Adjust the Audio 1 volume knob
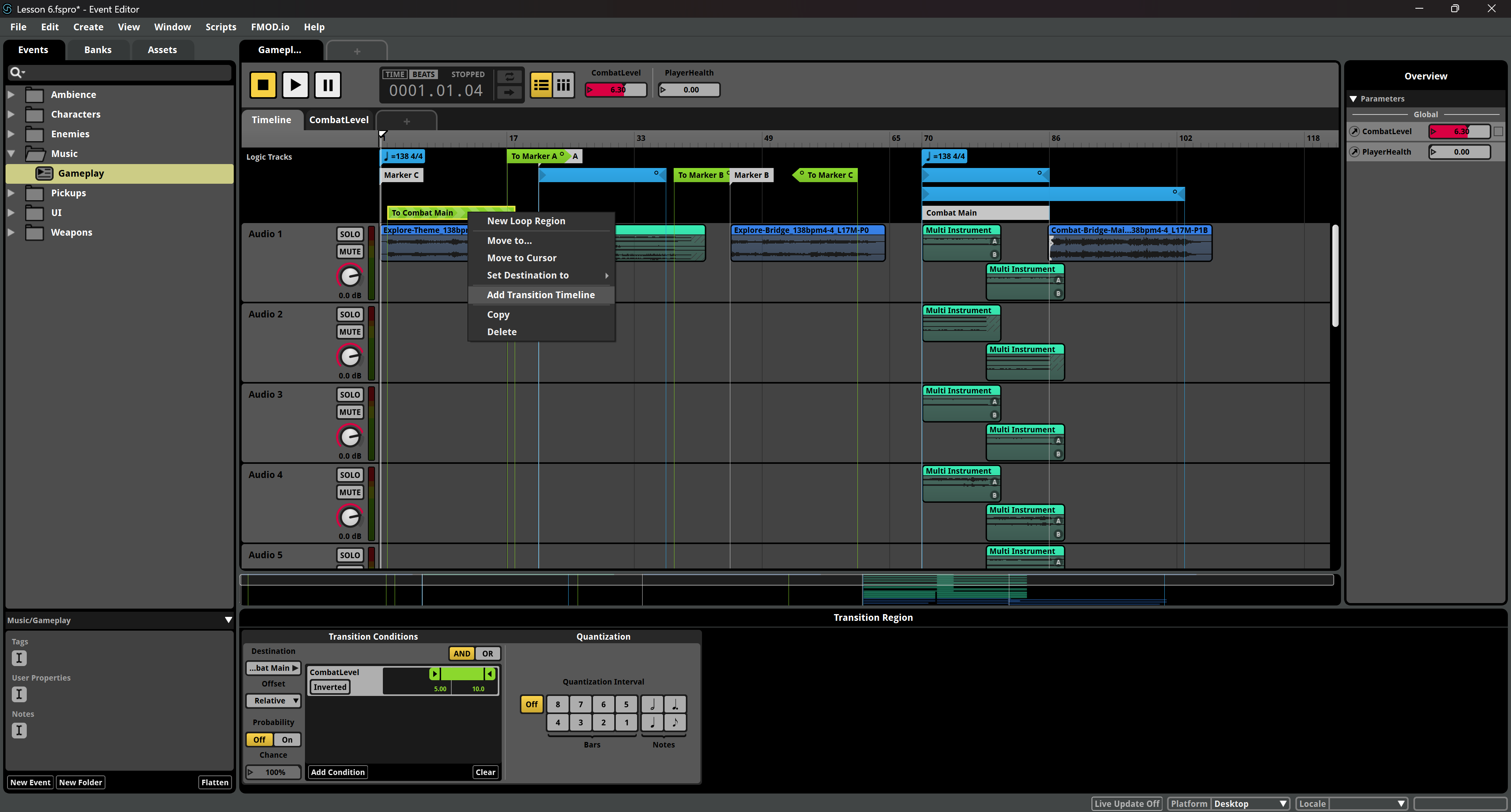Screen dimensions: 1511x812 pyautogui.click(x=349, y=275)
